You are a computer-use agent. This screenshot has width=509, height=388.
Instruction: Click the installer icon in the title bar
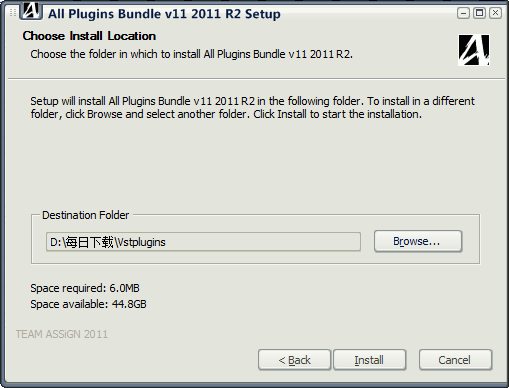(x=31, y=10)
